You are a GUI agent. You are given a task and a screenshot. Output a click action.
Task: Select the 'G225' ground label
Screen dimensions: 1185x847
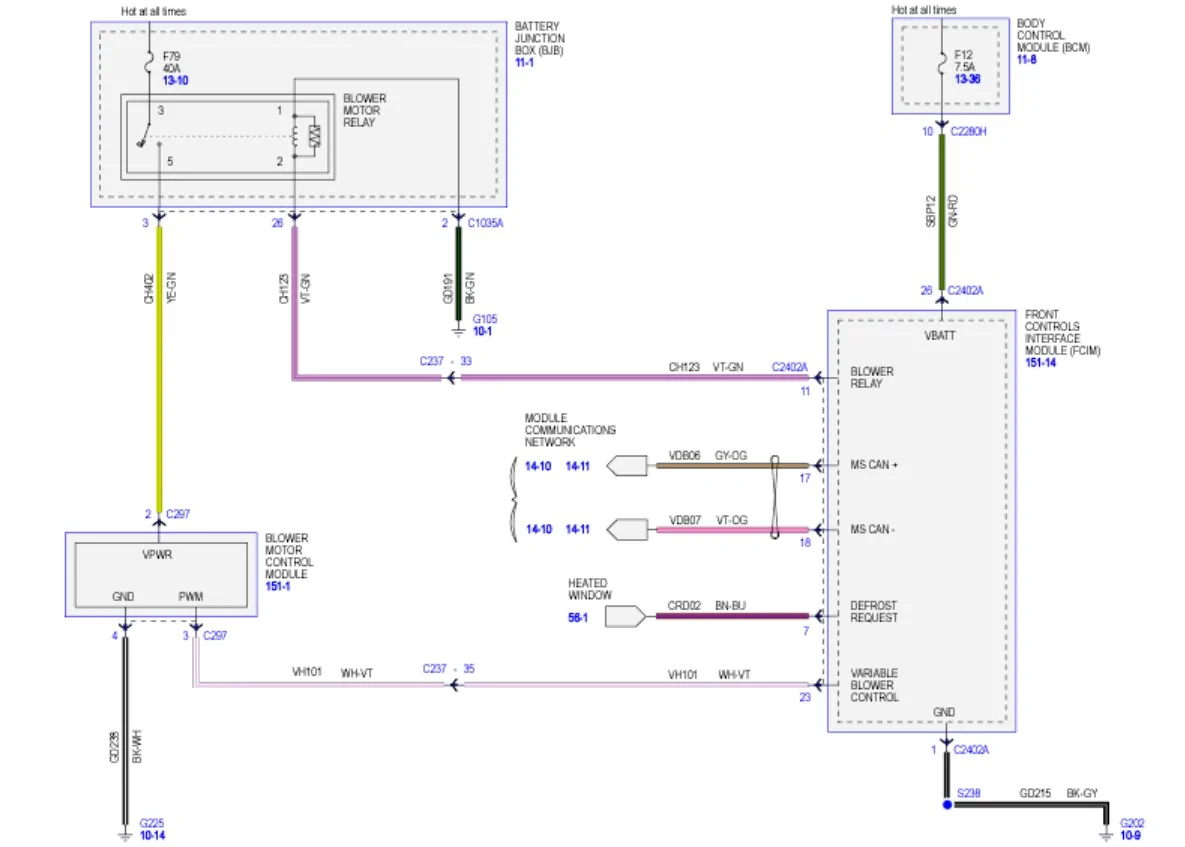point(152,824)
